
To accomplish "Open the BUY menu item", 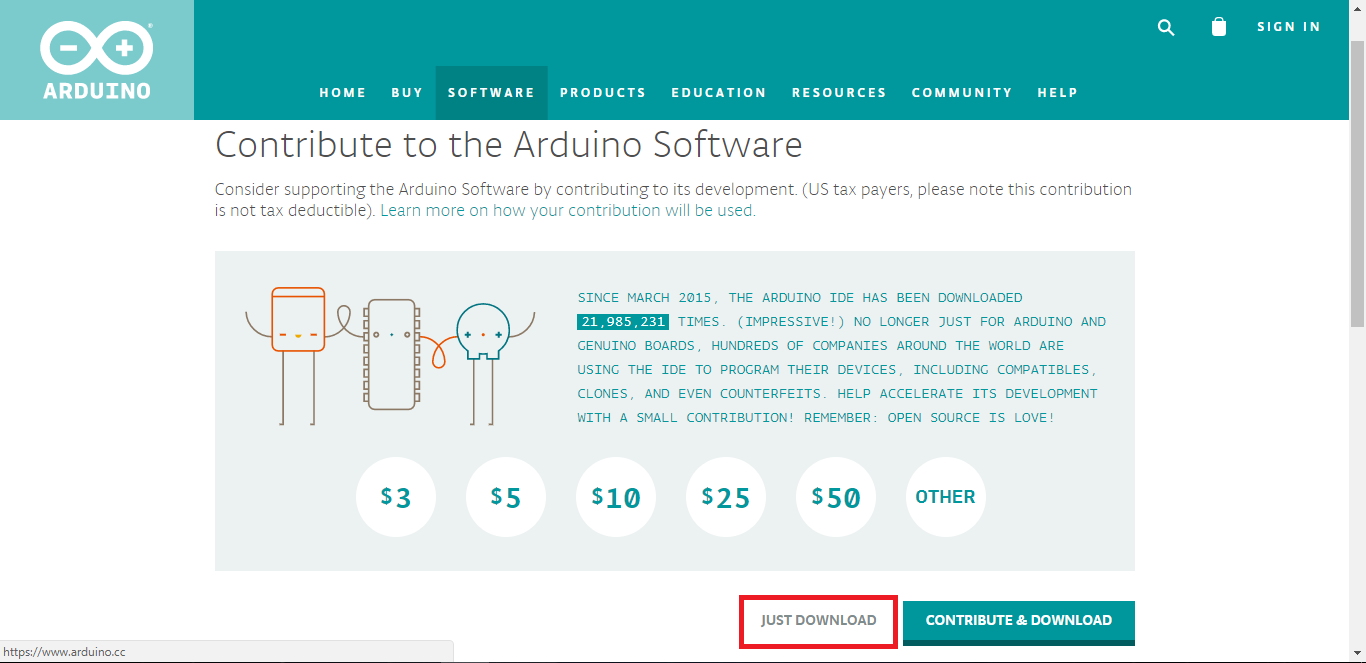I will tap(407, 92).
